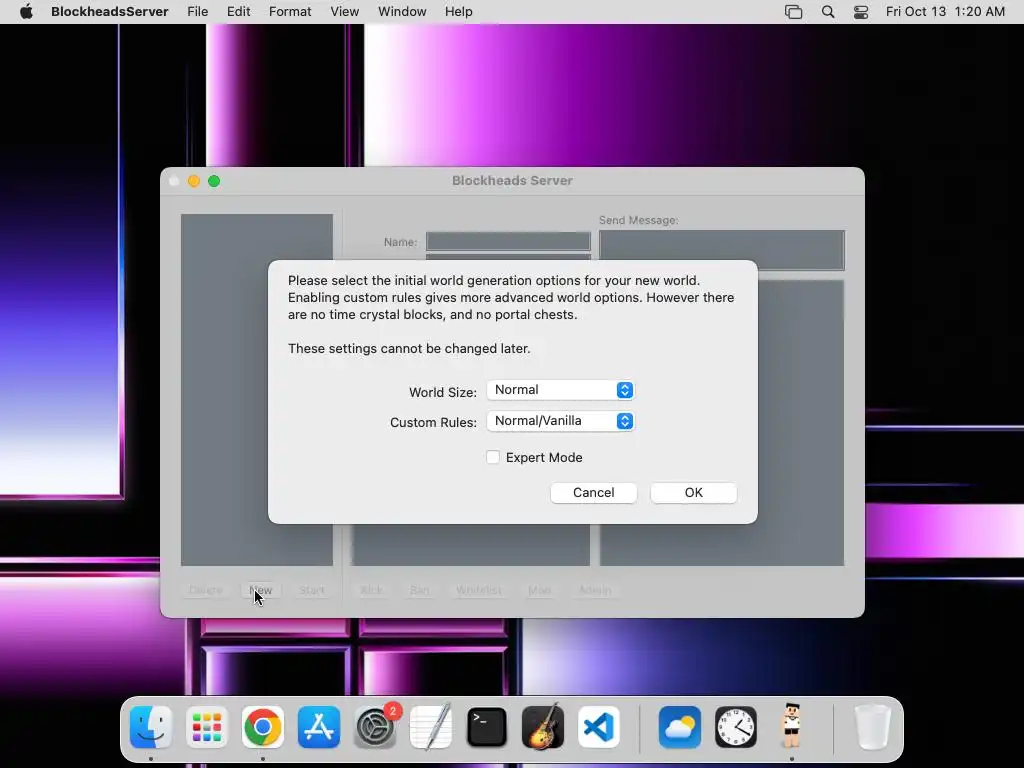Screen dimensions: 1024x768
Task: Click the New button in Blockheads Server window
Action: (261, 590)
